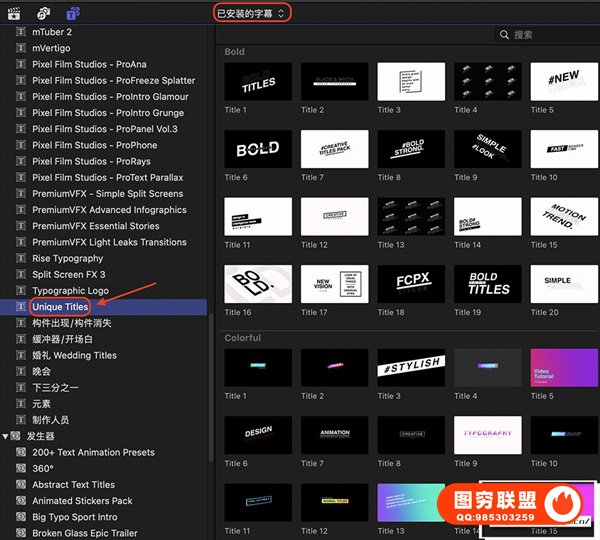
Task: Click the title icon beside mTuber 2
Action: [22, 32]
